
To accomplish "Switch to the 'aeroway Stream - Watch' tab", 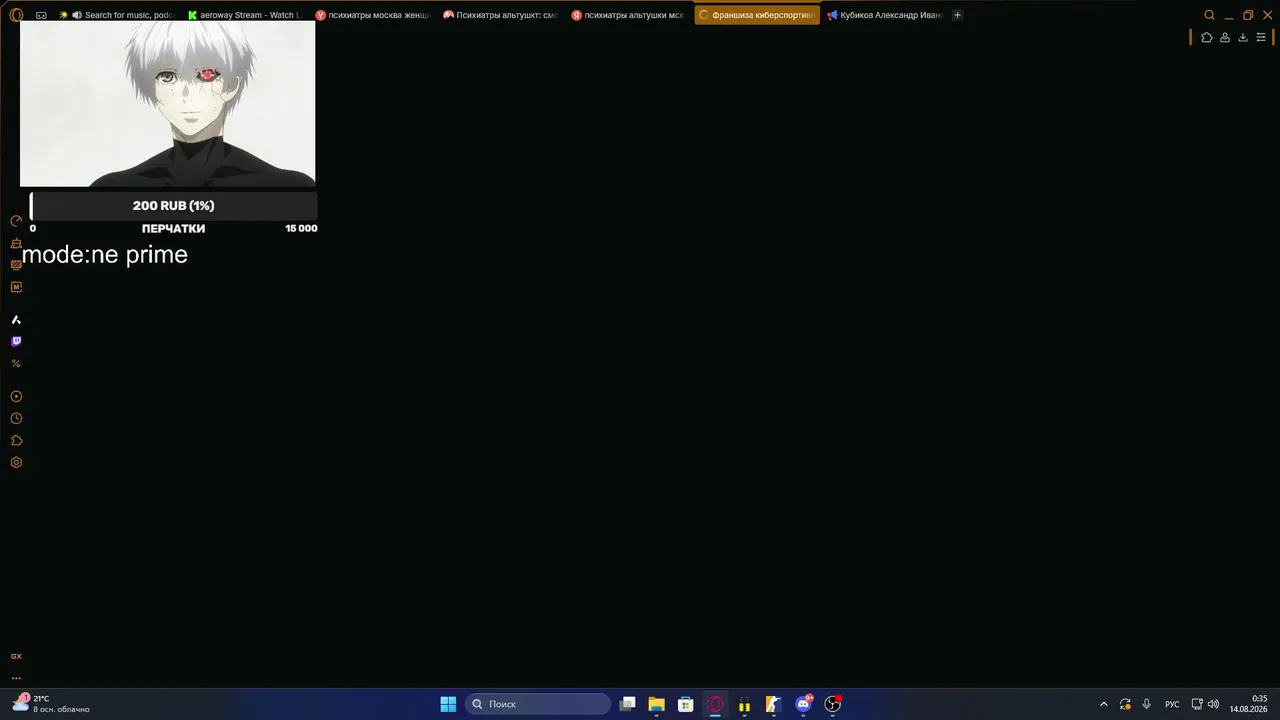I will point(245,15).
